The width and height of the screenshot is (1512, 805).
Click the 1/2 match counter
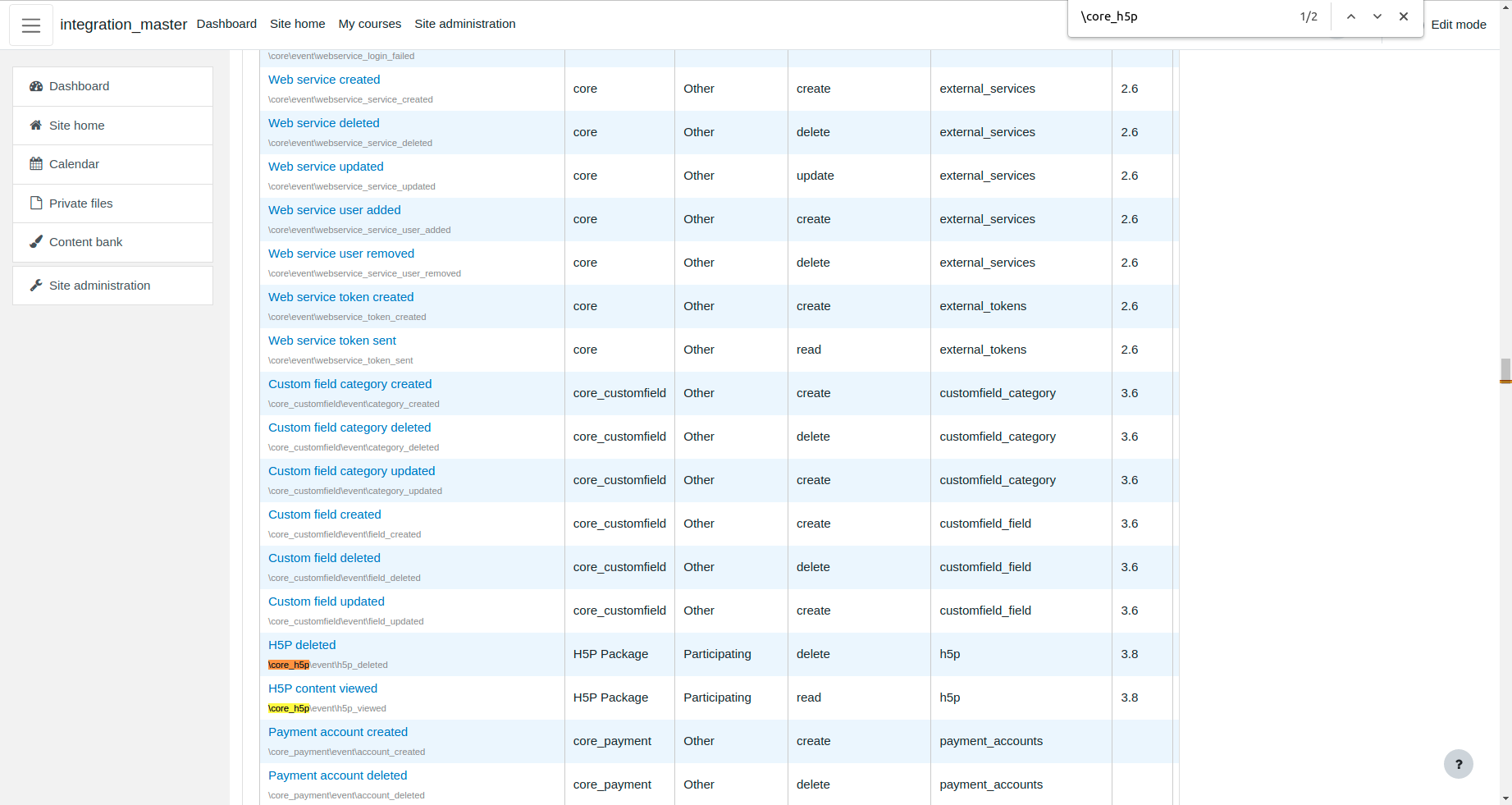click(x=1309, y=16)
